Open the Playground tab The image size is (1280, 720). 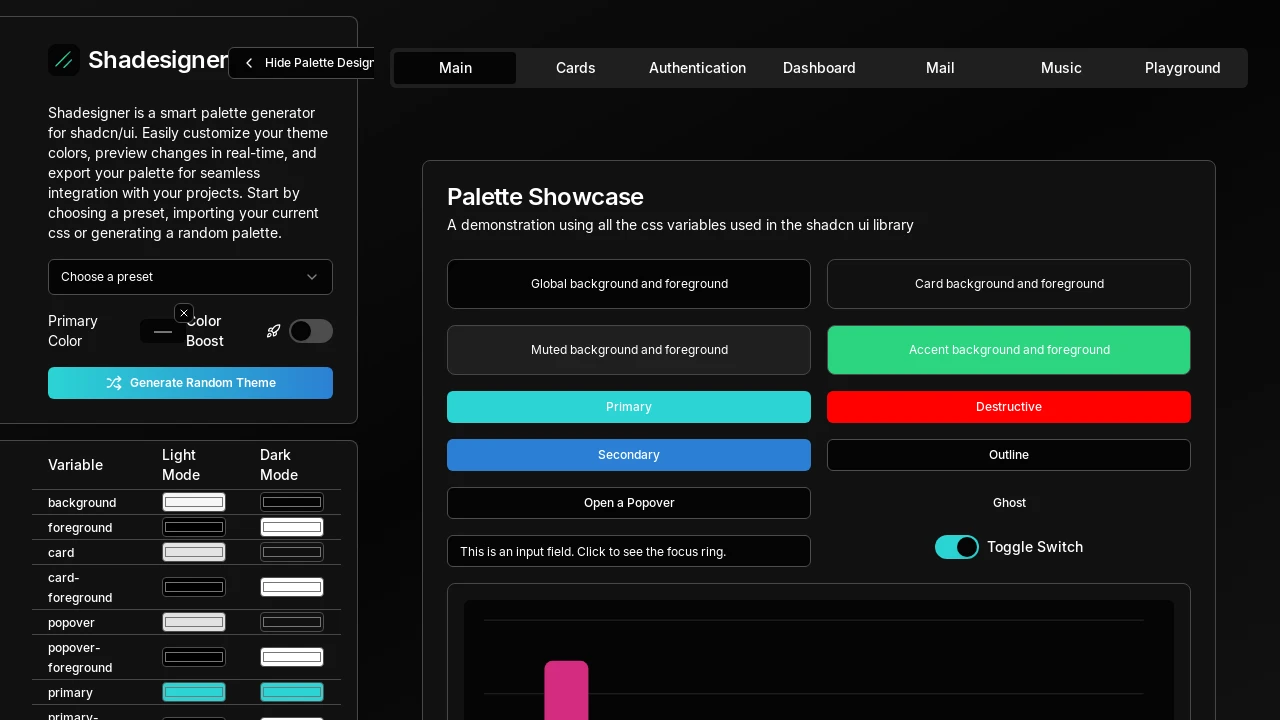[x=1183, y=68]
